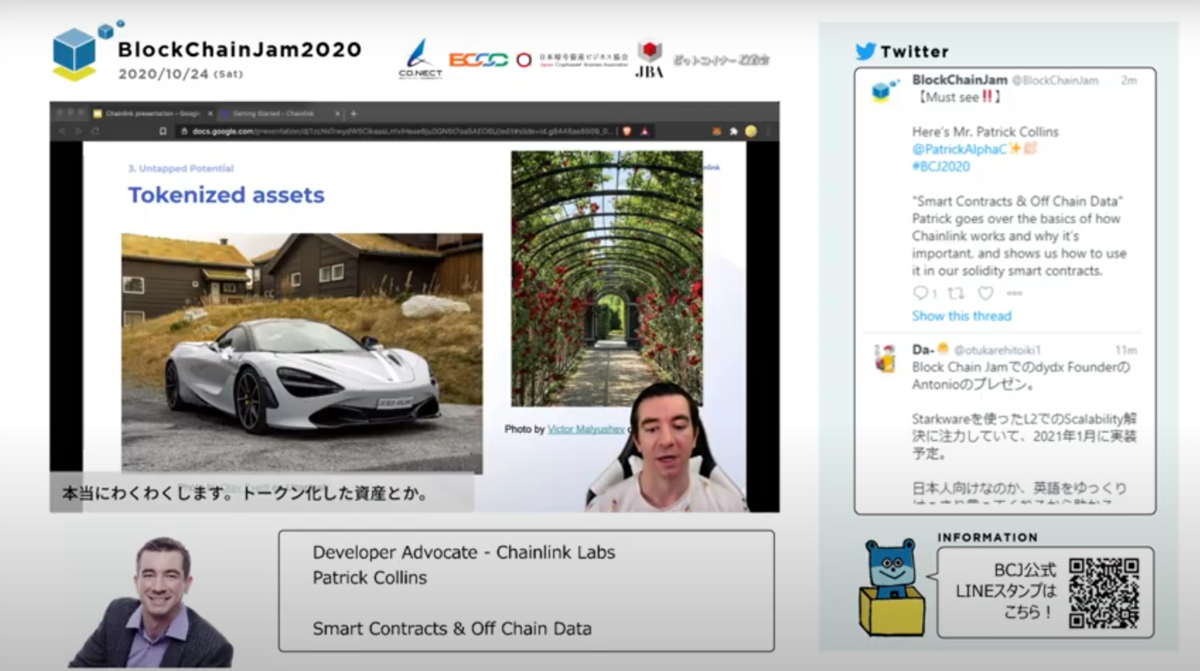Viewport: 1200px width, 671px height.
Task: Click the round browser profile avatar
Action: pyautogui.click(x=751, y=131)
